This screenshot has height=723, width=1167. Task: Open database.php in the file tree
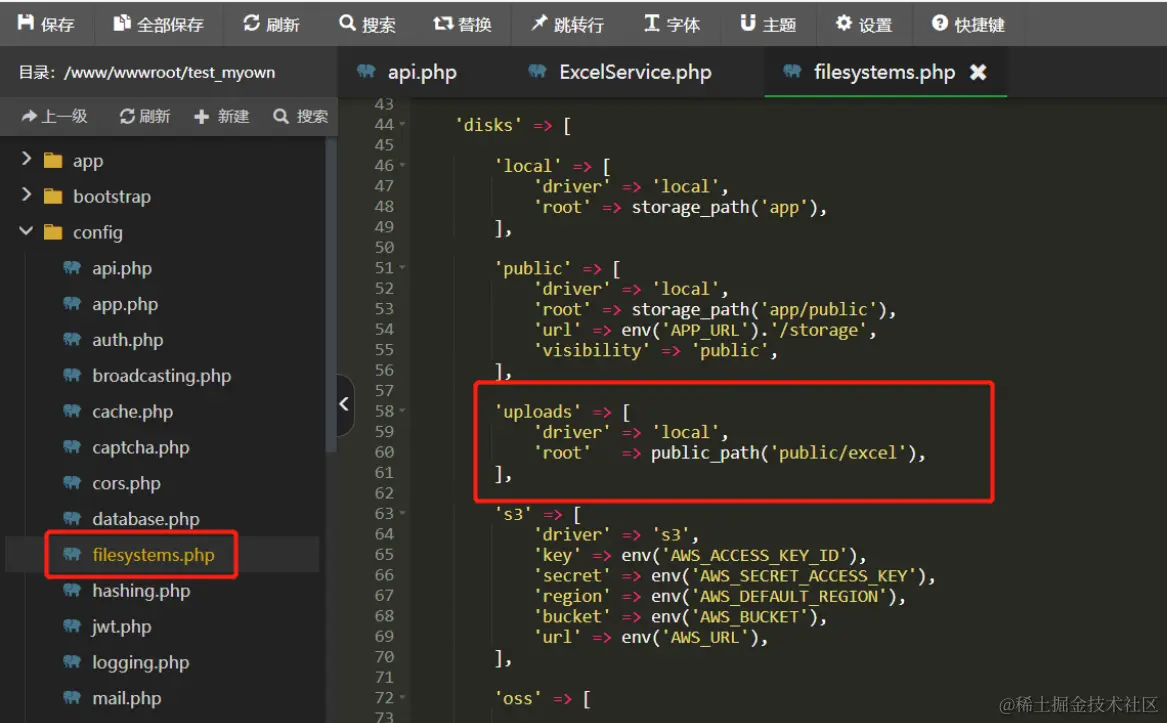146,518
